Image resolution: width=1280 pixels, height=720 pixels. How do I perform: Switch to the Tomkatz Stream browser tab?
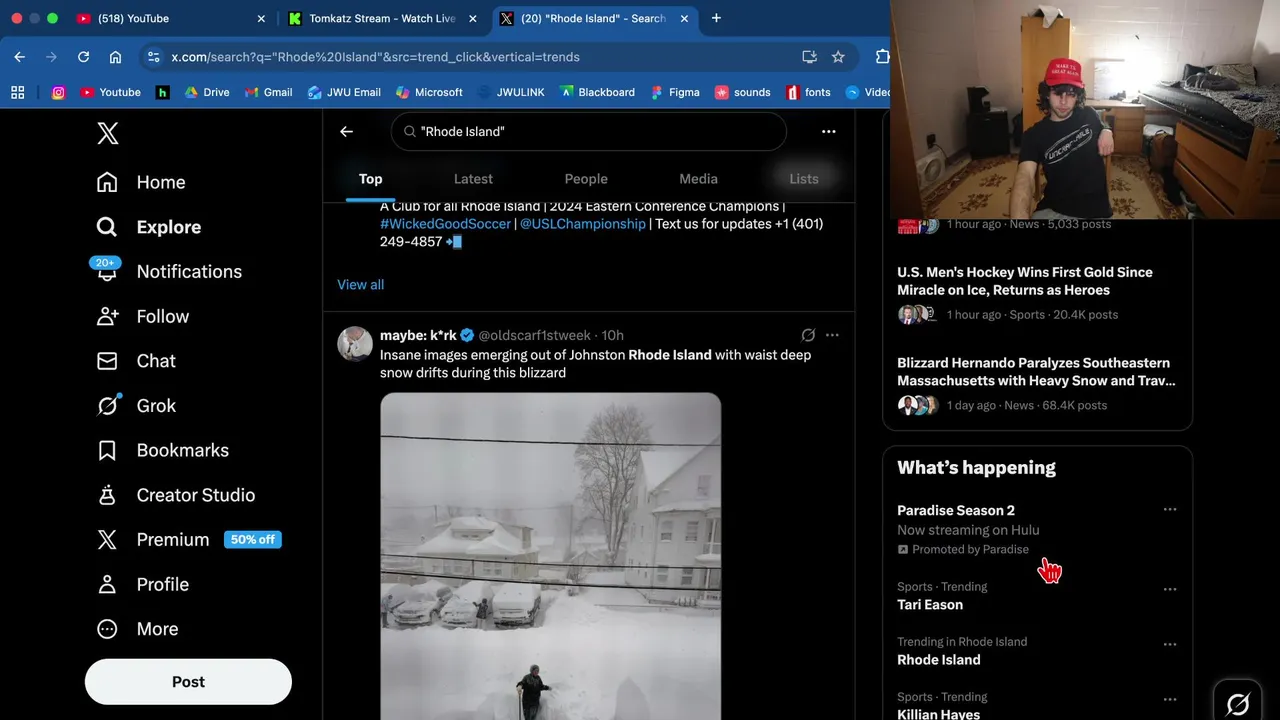[382, 18]
